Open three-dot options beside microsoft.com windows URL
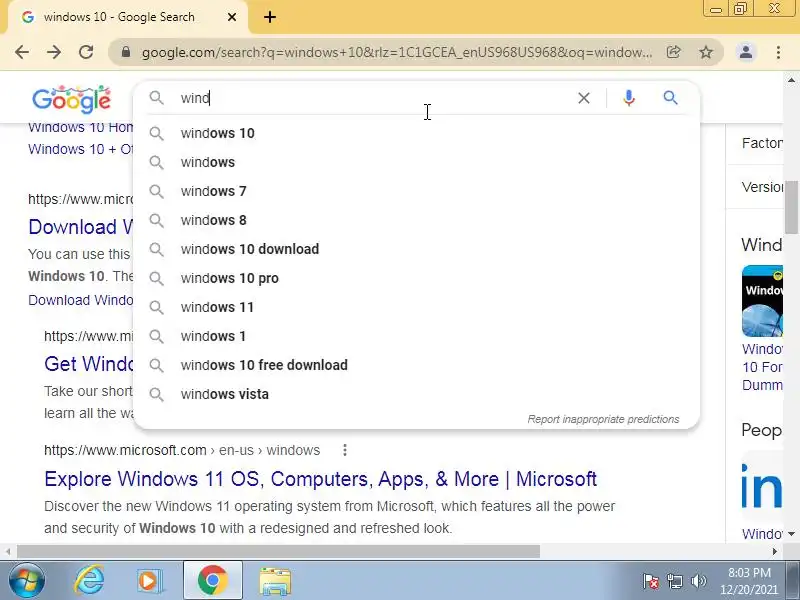The image size is (800, 600). pyautogui.click(x=345, y=450)
